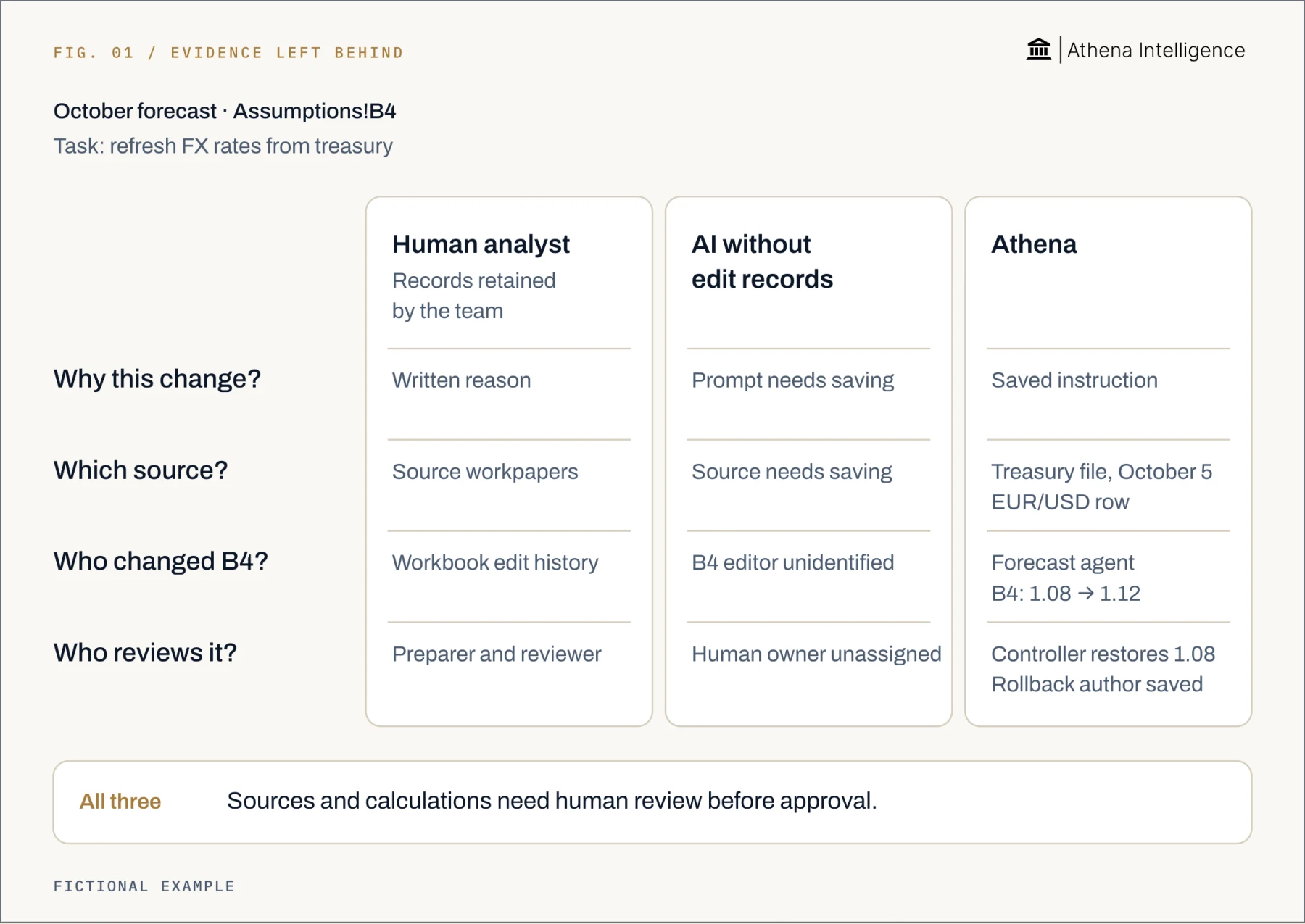Click the 'Saved instruction' cell
Viewport: 1305px width, 924px height.
1074,380
